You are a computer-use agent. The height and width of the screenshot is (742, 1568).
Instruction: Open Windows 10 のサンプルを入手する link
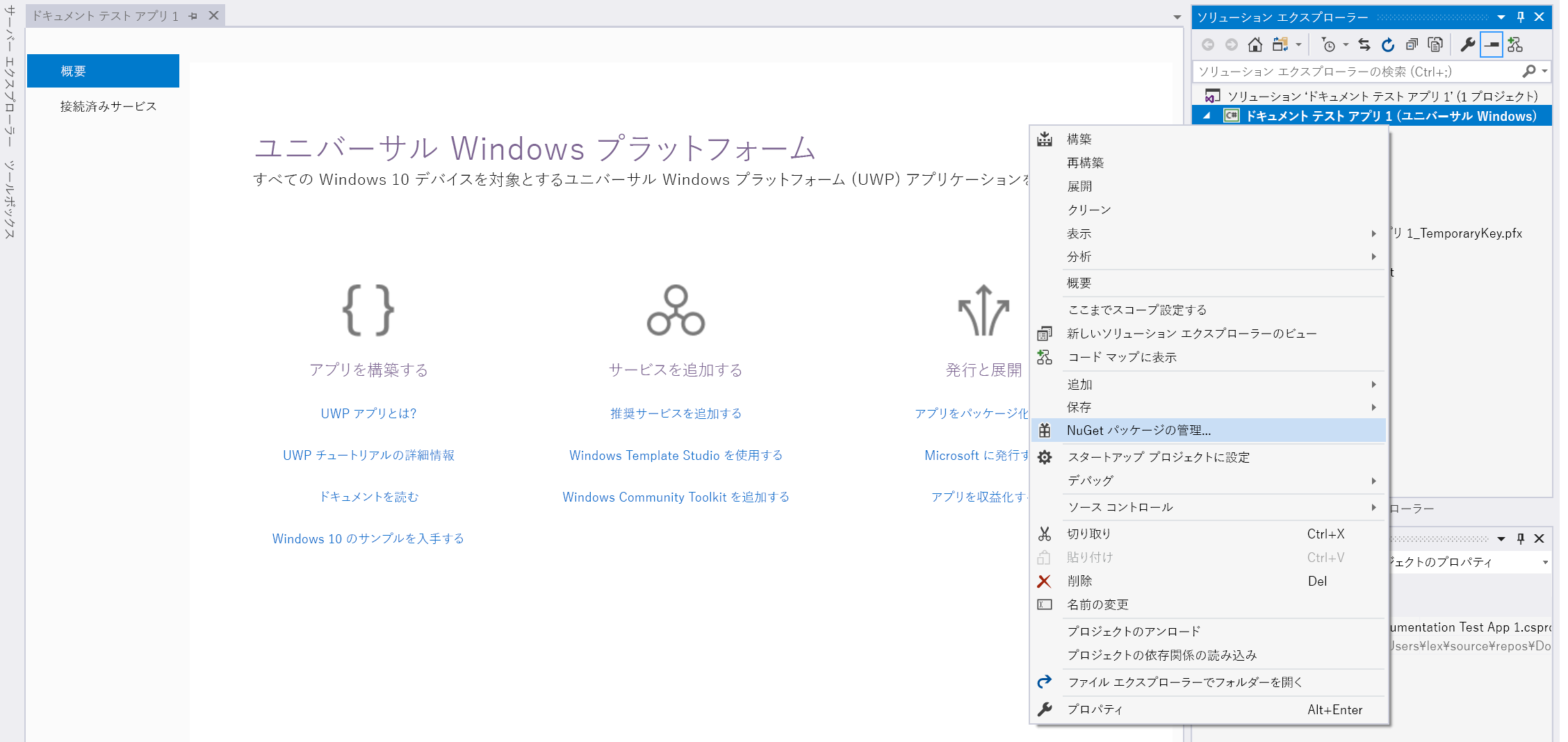(x=368, y=538)
